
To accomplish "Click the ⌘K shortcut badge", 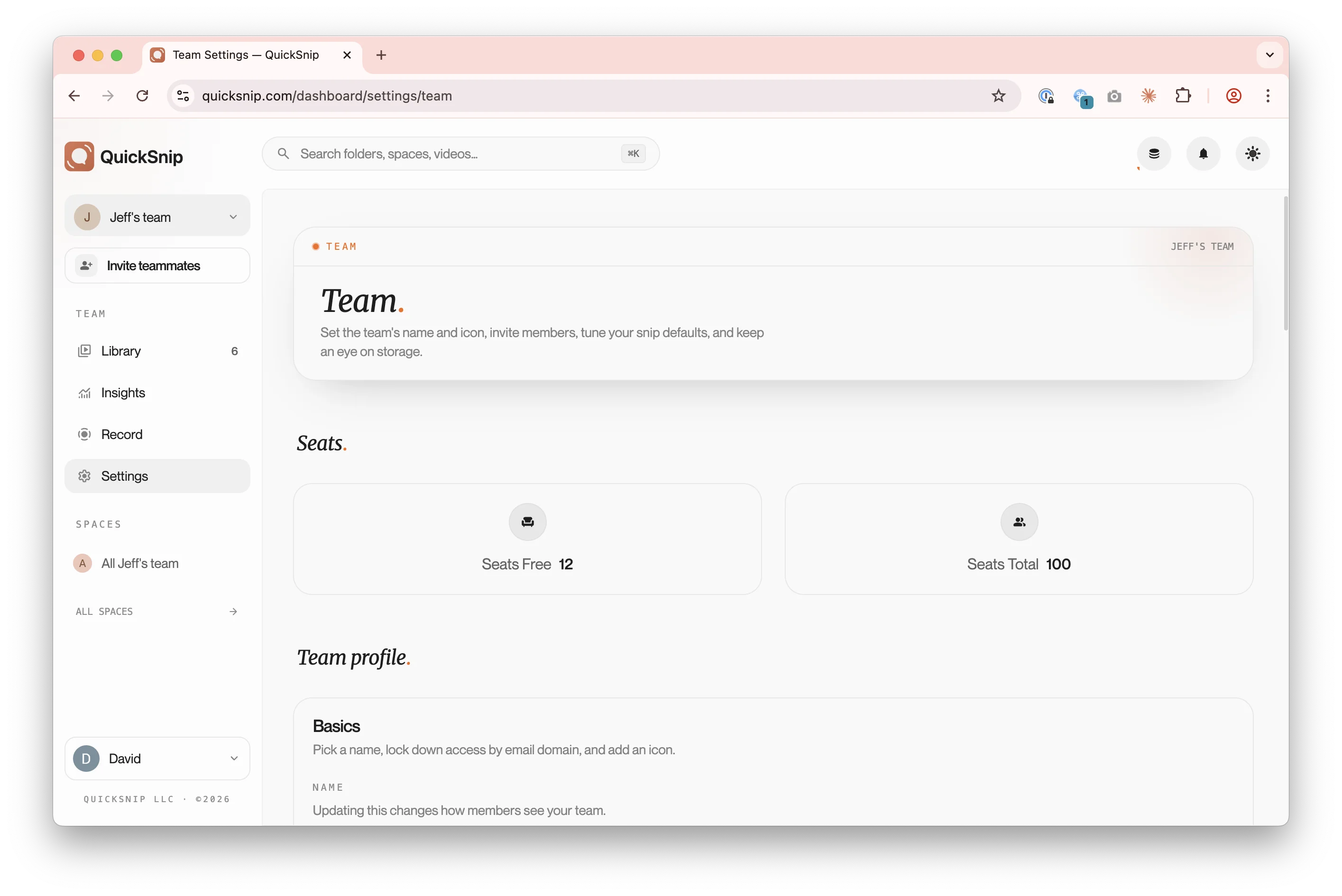I will 633,154.
